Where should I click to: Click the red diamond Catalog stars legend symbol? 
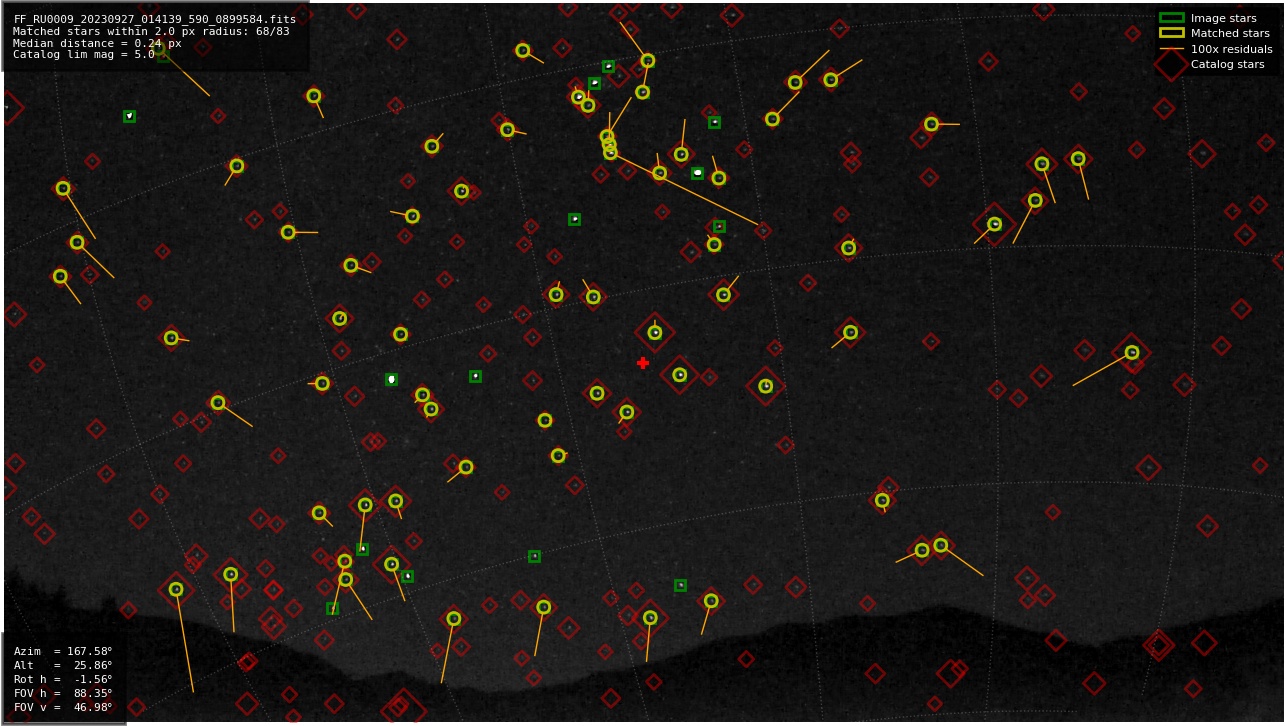tap(1171, 64)
